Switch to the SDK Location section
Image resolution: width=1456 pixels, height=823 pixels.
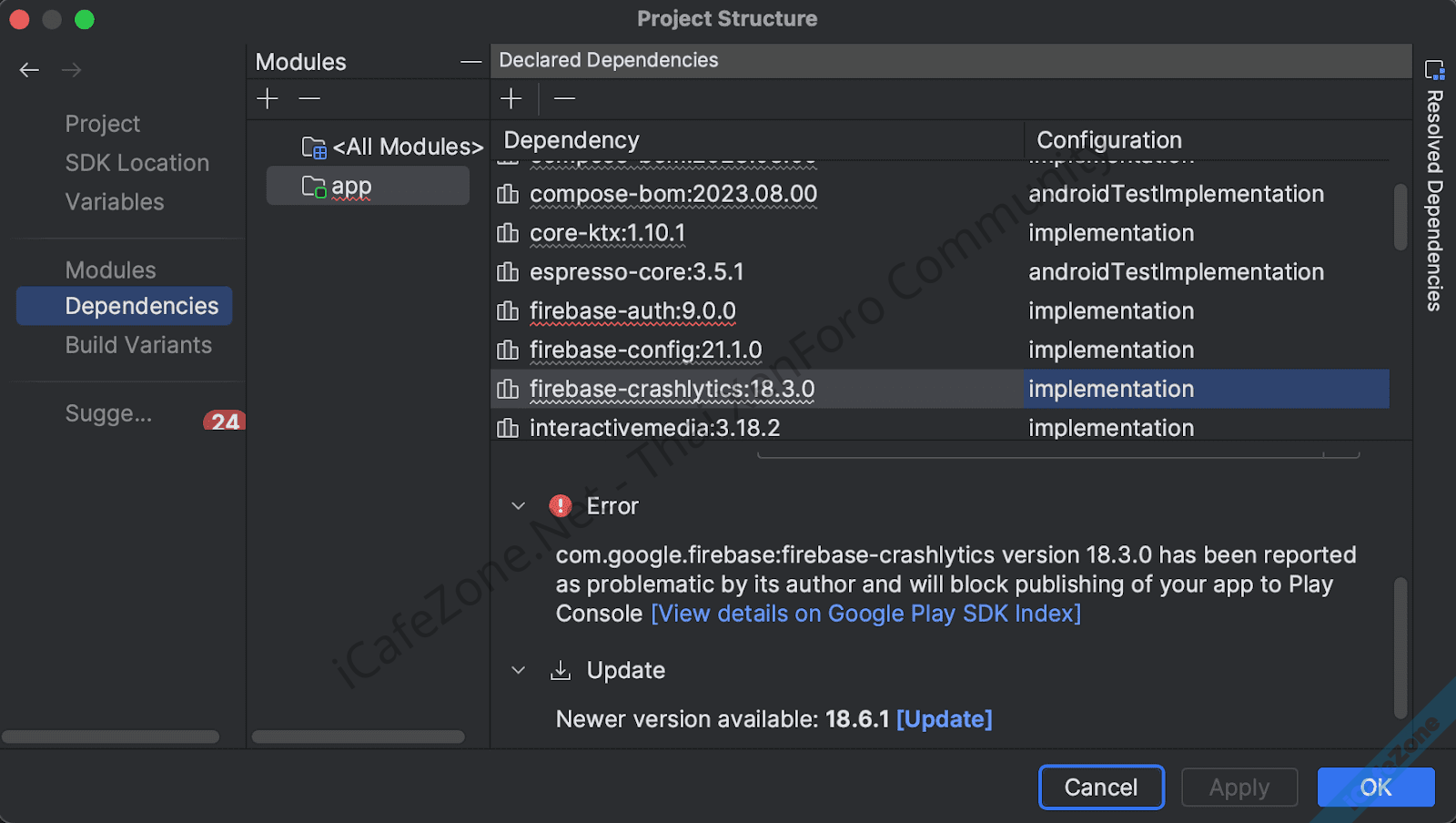[x=137, y=163]
